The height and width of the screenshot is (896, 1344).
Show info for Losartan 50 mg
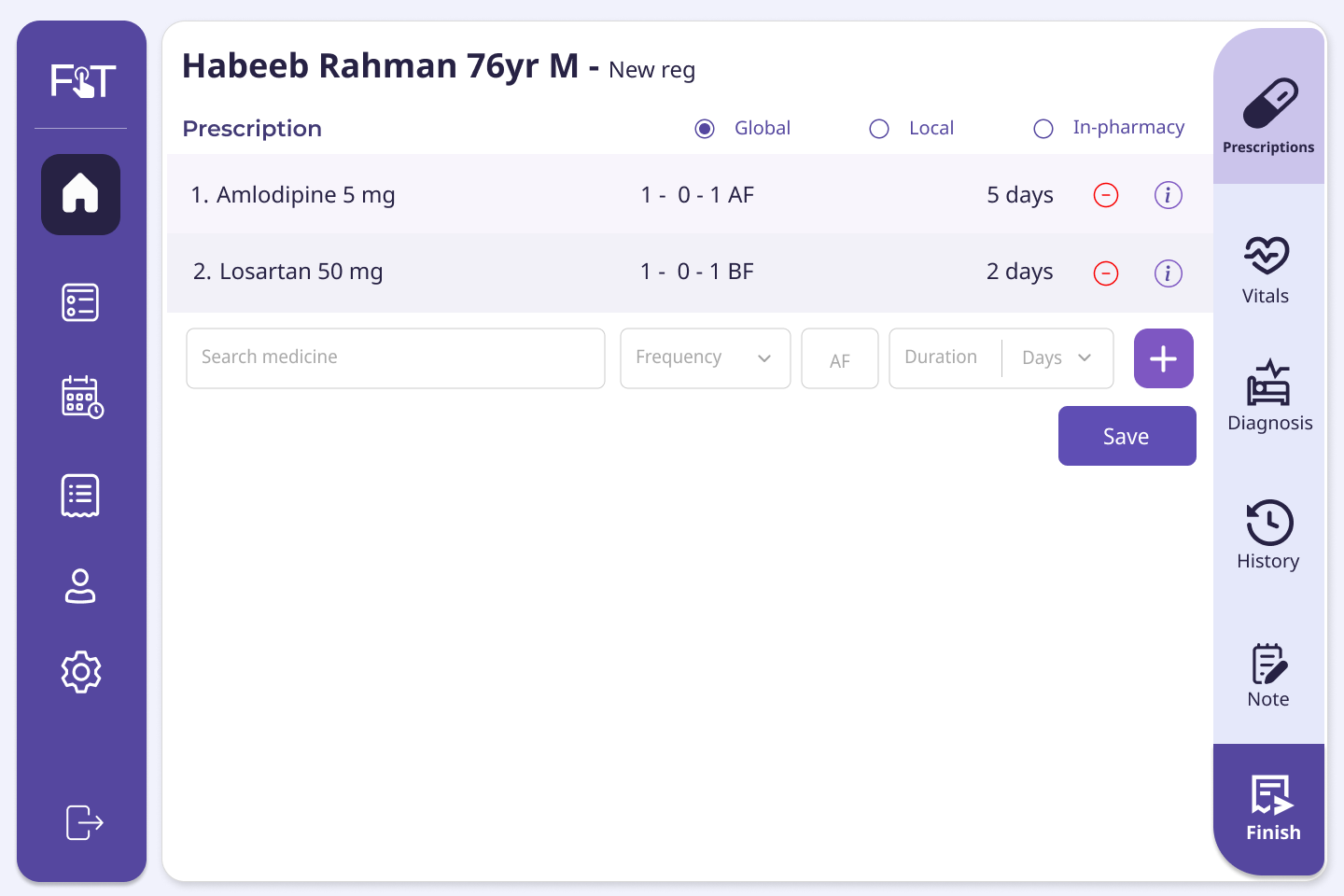tap(1169, 273)
